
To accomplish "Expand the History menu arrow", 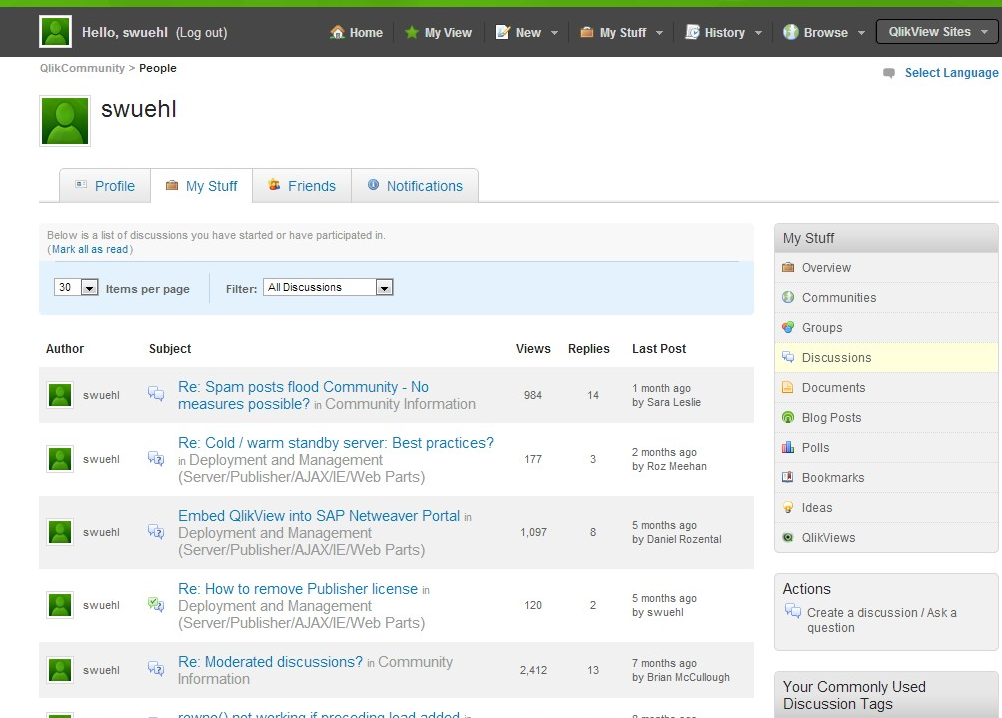I will [759, 33].
